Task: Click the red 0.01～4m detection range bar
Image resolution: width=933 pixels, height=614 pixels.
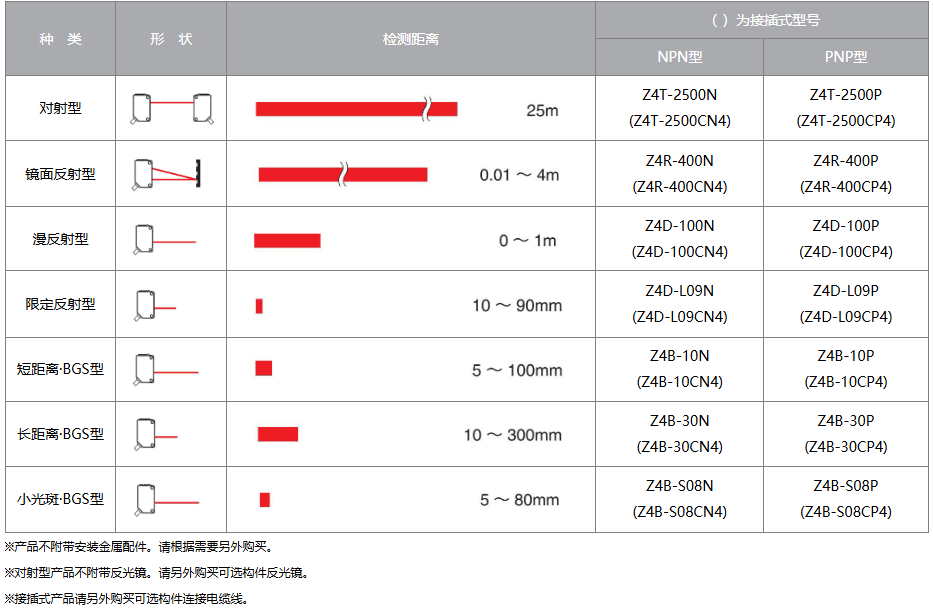Action: 342,175
